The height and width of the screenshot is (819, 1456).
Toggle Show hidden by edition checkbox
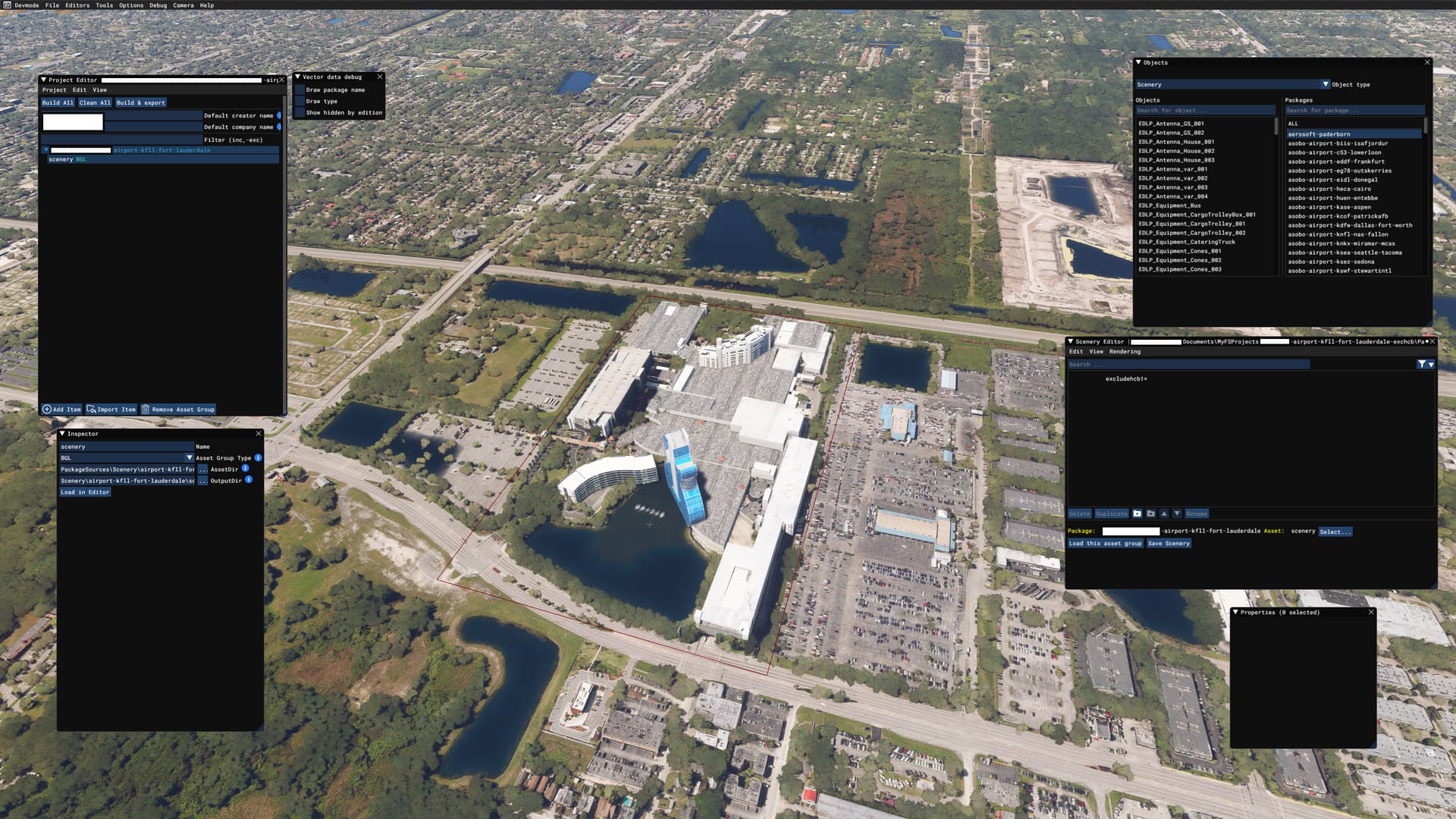300,112
